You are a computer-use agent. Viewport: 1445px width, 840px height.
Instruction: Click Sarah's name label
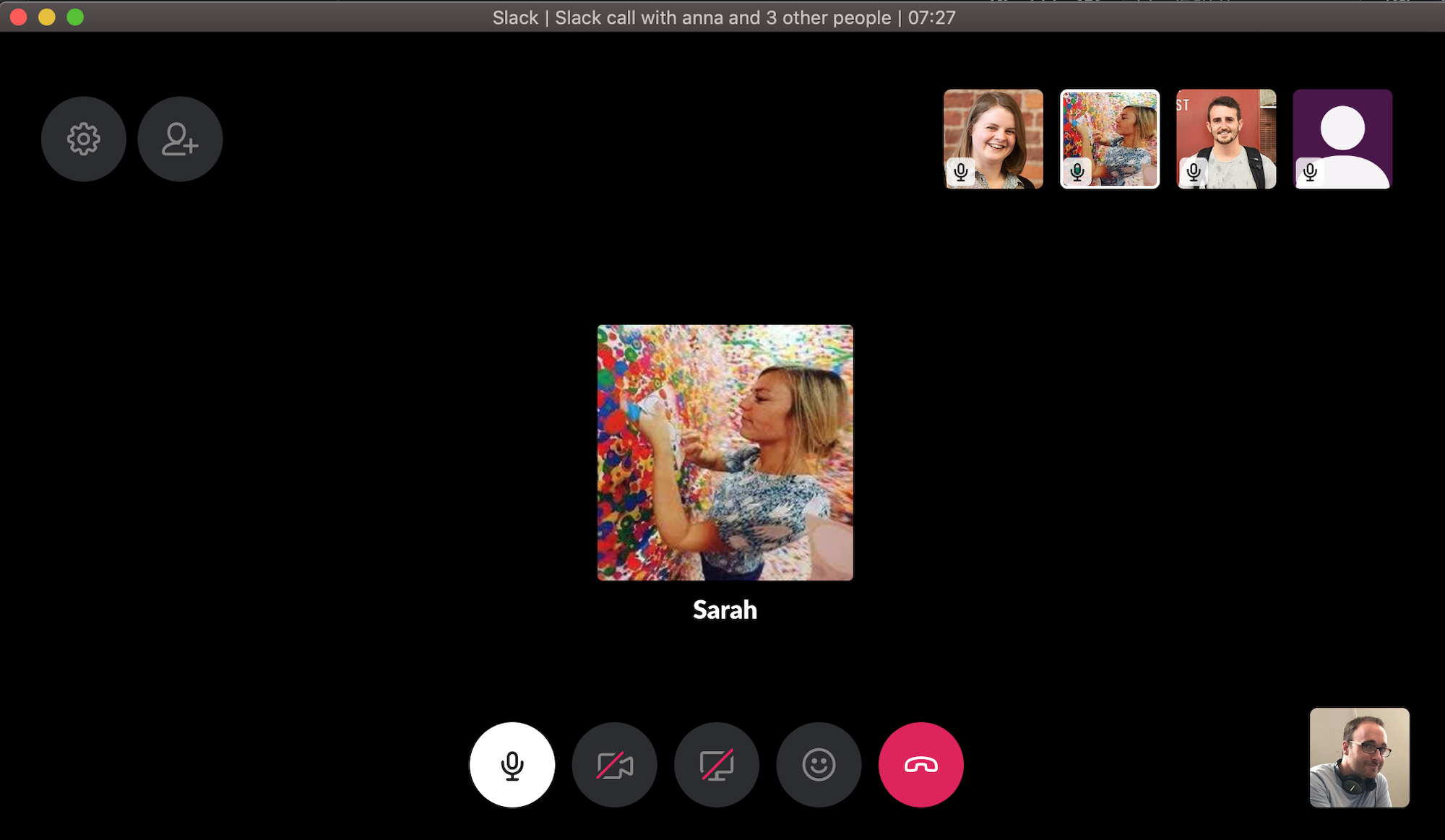point(725,610)
